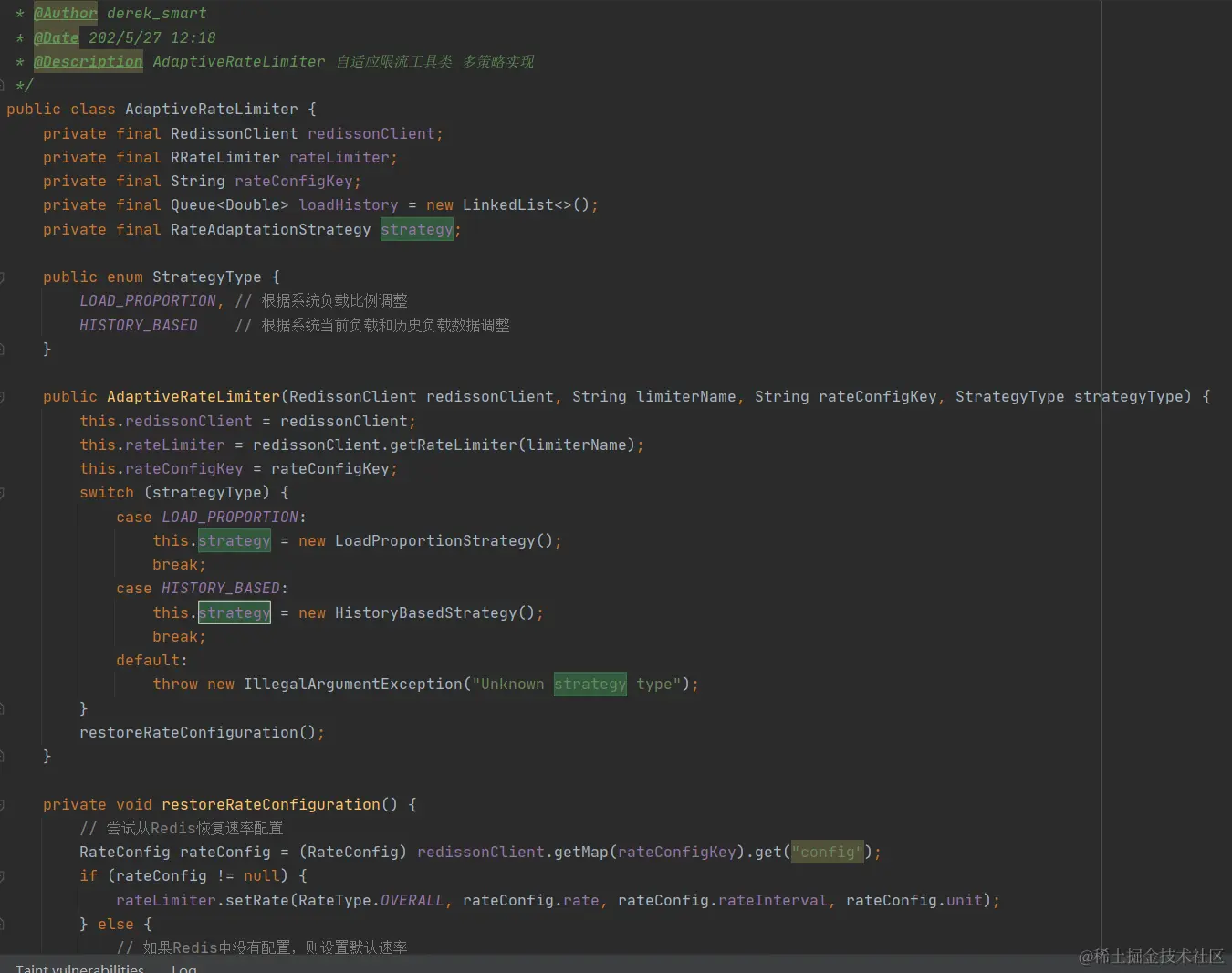The width and height of the screenshot is (1232, 973).
Task: Click the RateAdaptationStrategy type
Action: click(271, 229)
